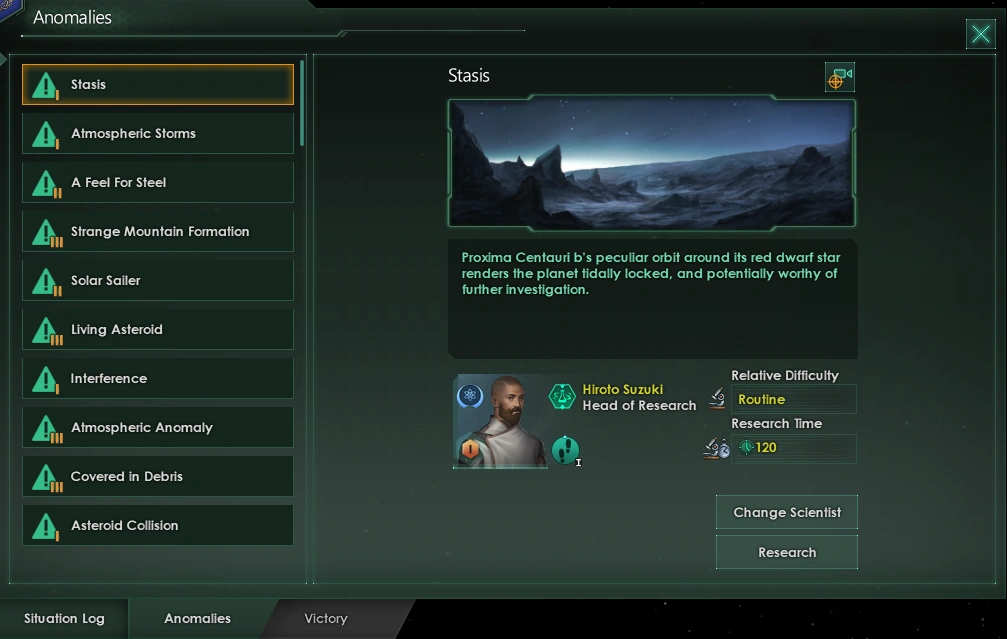The image size is (1007, 639).
Task: Click the warning triangle icon on Stasis entry
Action: (x=46, y=85)
